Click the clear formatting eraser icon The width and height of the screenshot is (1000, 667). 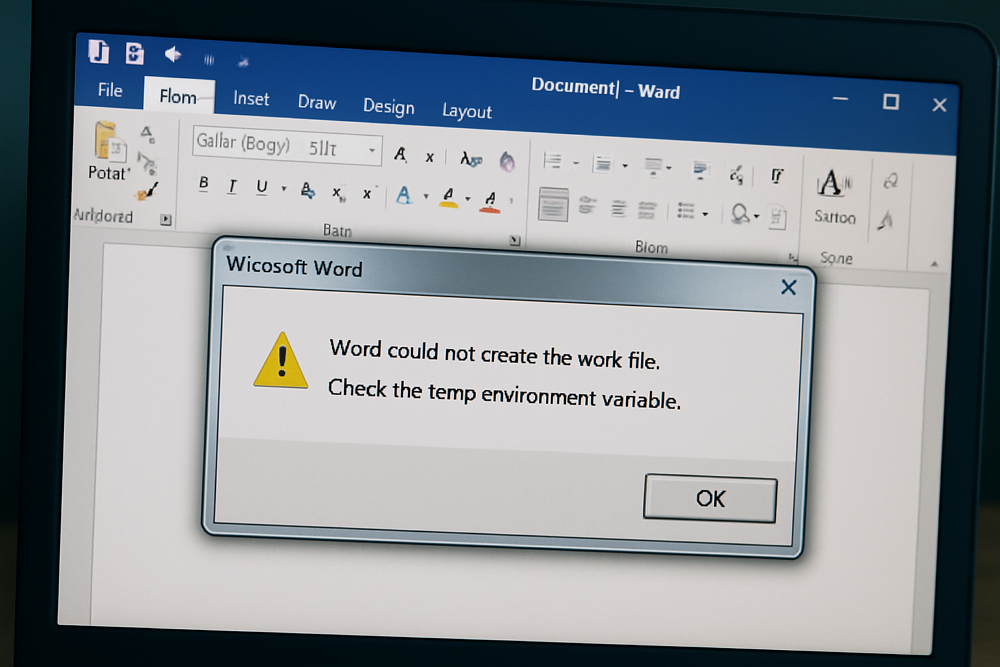[x=507, y=161]
